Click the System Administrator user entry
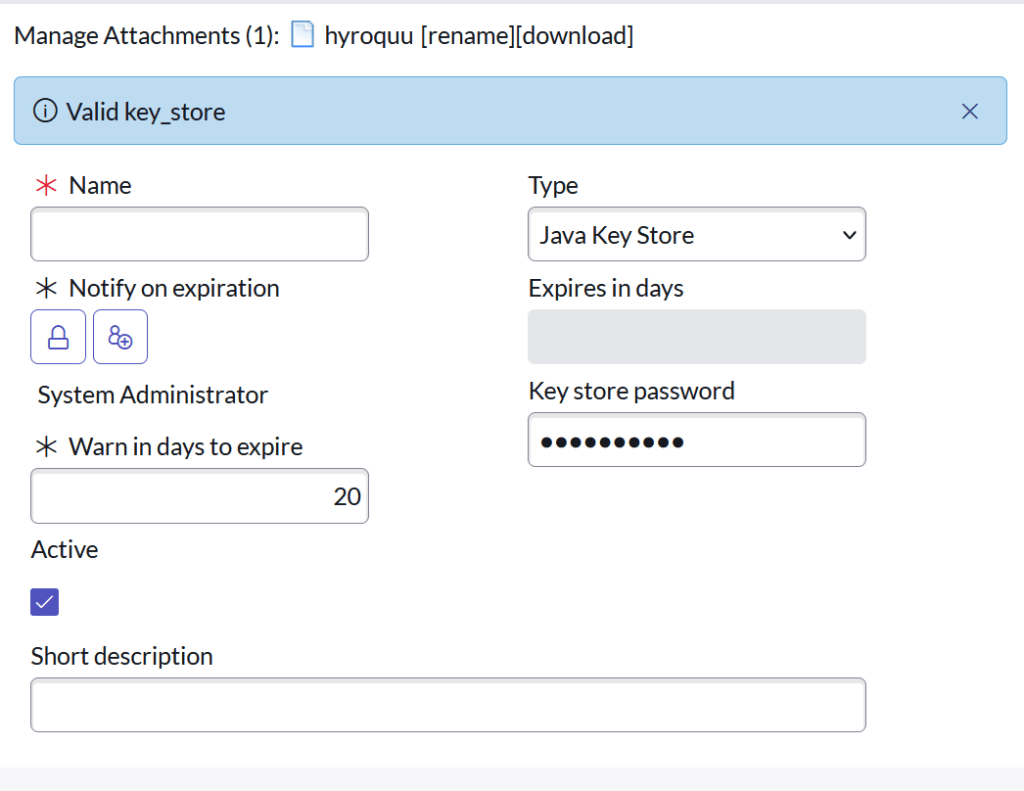The image size is (1024, 791). pyautogui.click(x=153, y=395)
